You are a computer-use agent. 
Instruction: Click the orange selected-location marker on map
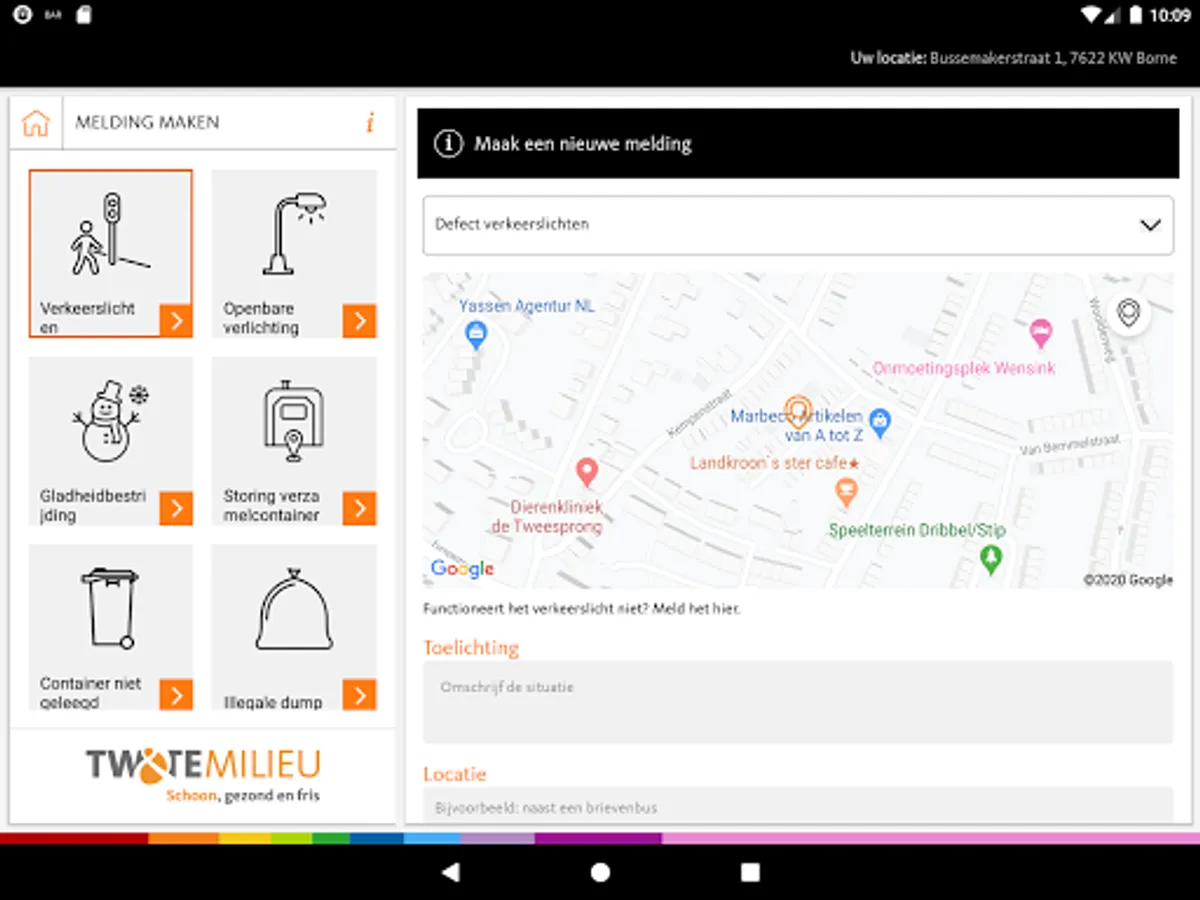pyautogui.click(x=797, y=410)
